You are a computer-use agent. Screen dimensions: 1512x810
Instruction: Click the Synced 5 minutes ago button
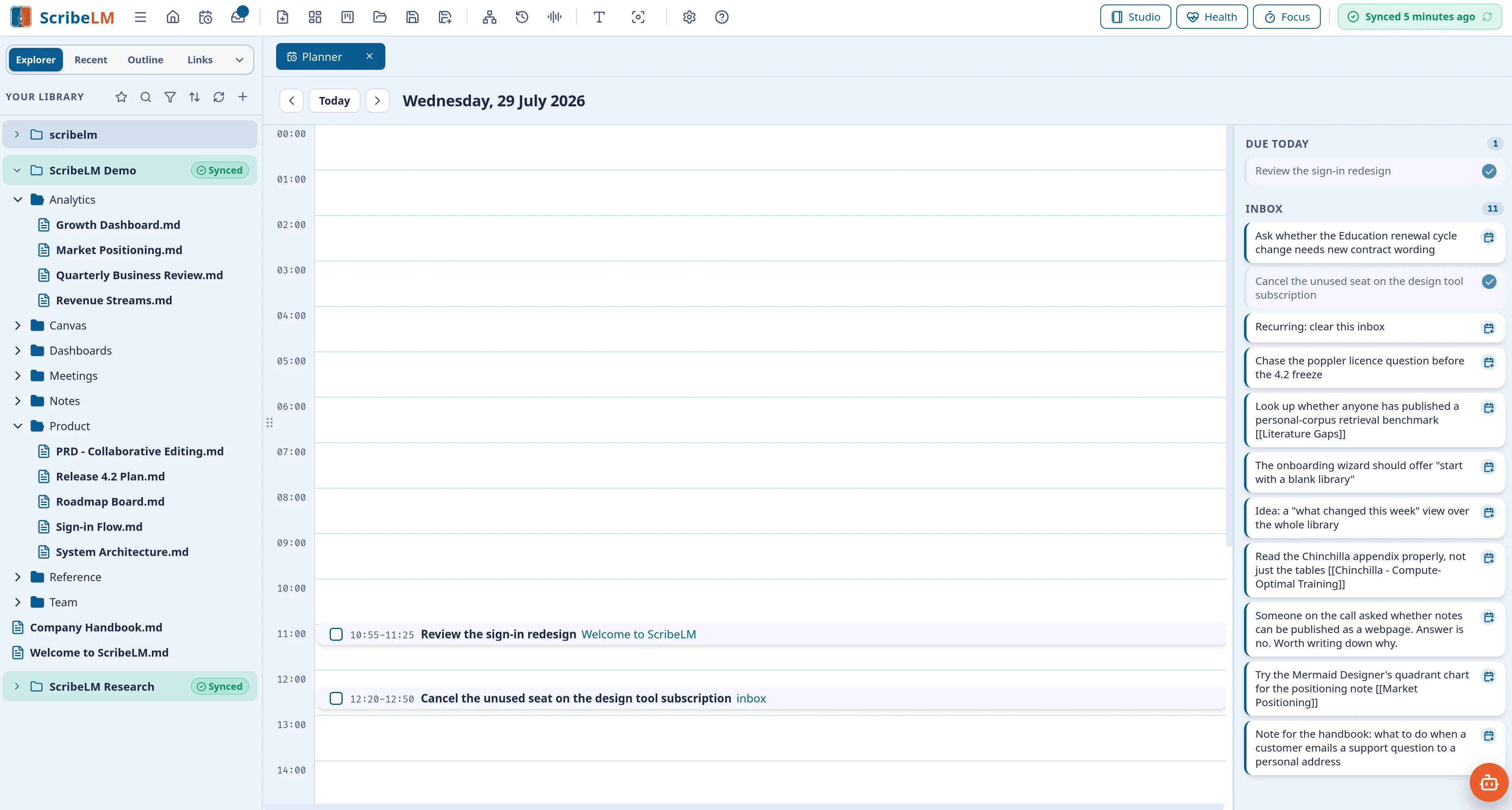click(1419, 16)
